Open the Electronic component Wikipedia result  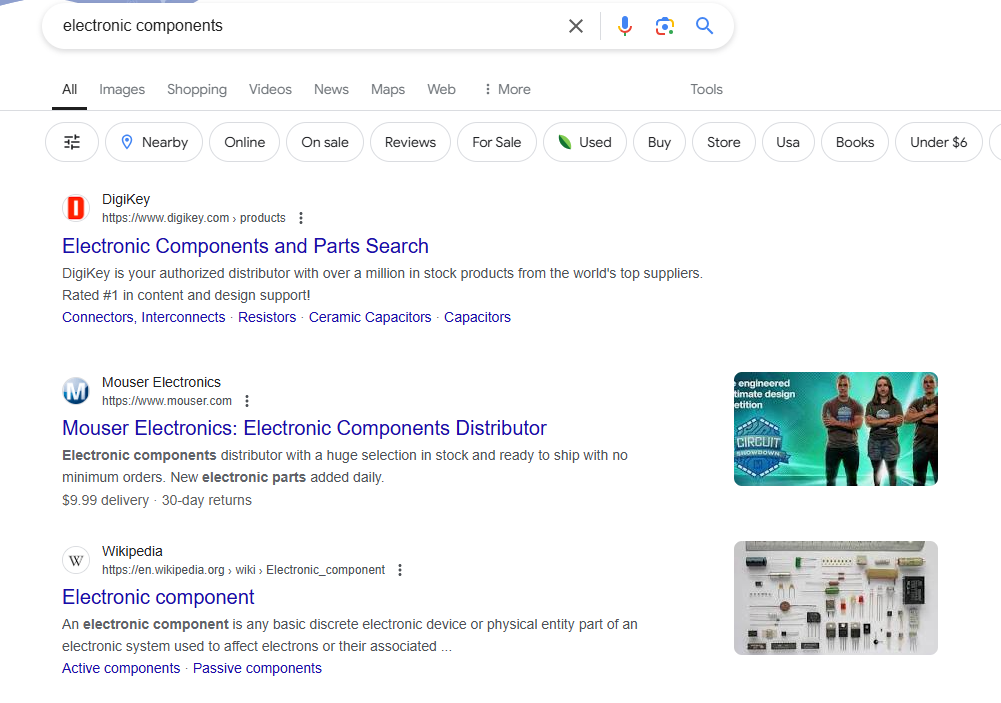(158, 598)
